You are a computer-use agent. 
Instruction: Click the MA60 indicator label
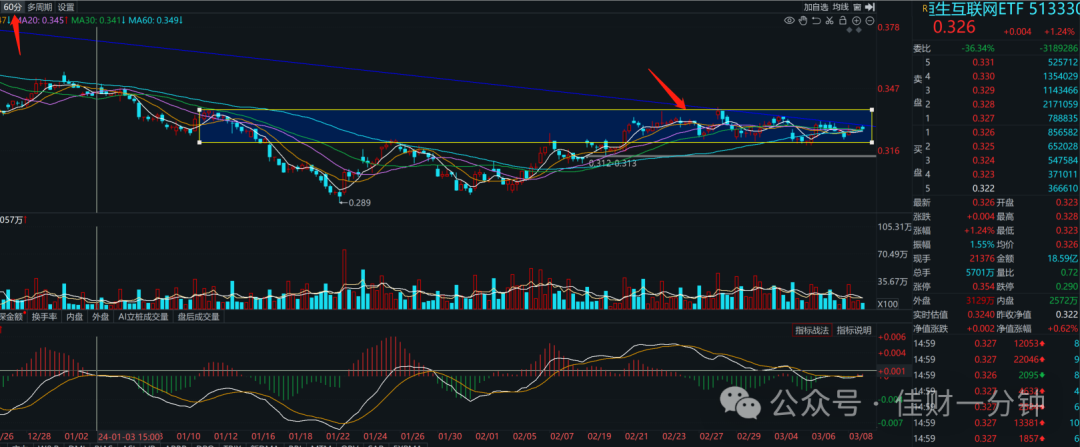pos(156,21)
